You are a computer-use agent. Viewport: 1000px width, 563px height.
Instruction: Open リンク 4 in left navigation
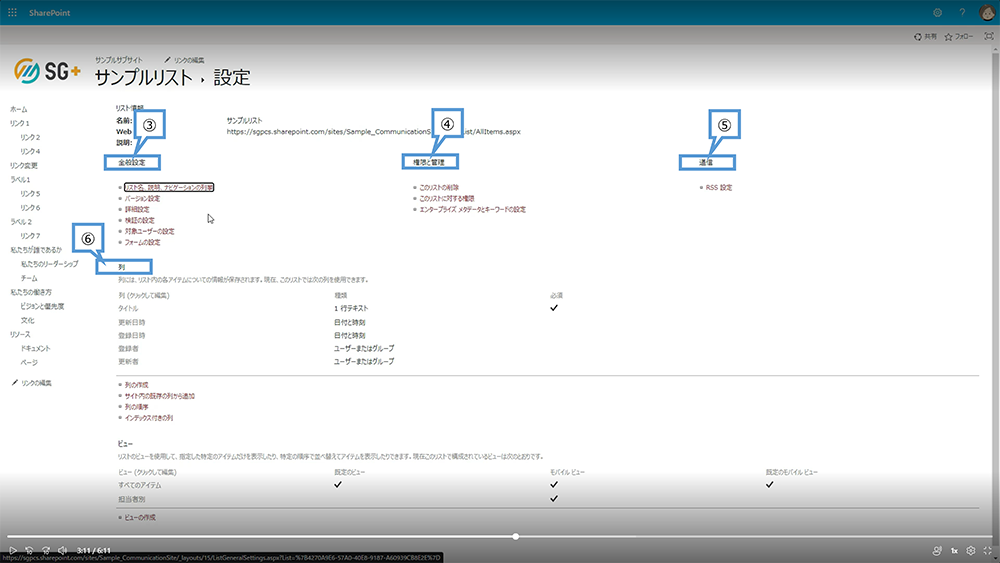point(30,151)
